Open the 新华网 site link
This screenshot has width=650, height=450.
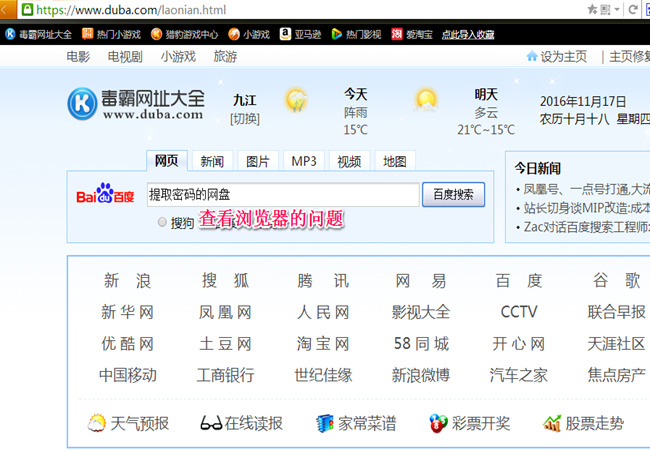(127, 312)
